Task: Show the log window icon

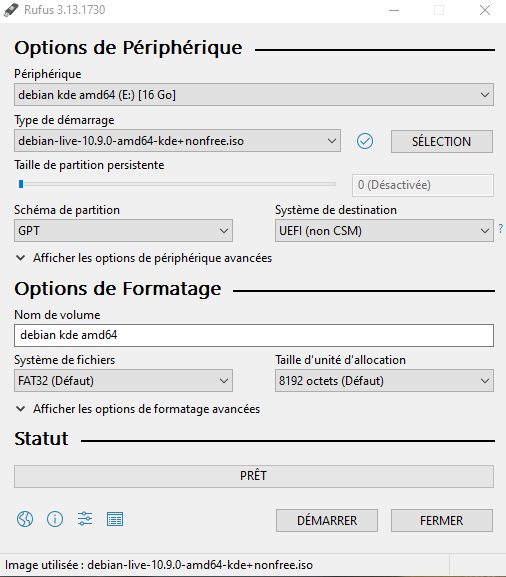Action: click(x=115, y=519)
